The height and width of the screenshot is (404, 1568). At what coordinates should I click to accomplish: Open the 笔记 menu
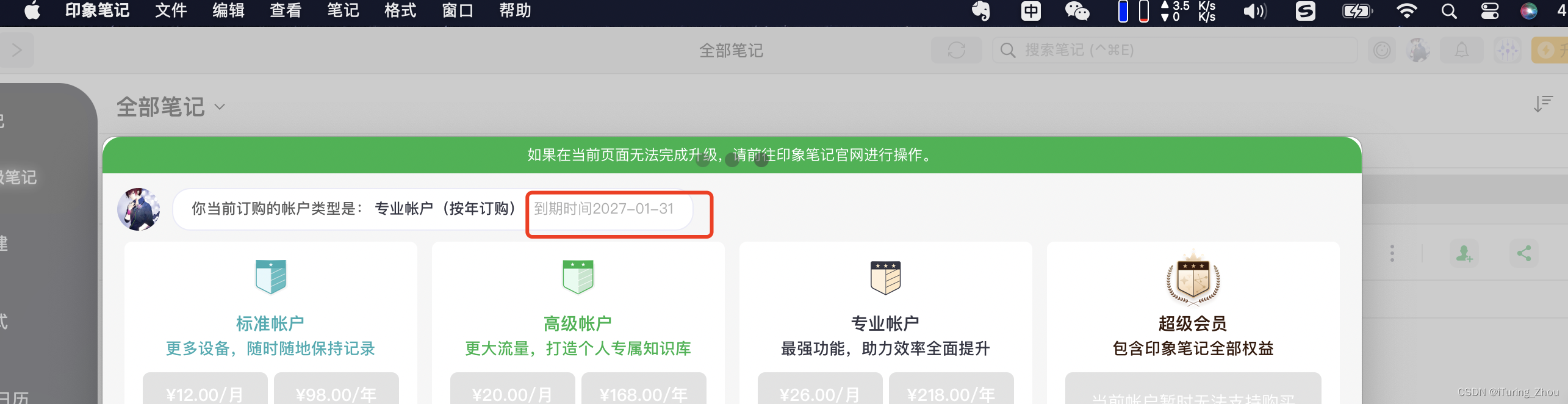(x=343, y=10)
